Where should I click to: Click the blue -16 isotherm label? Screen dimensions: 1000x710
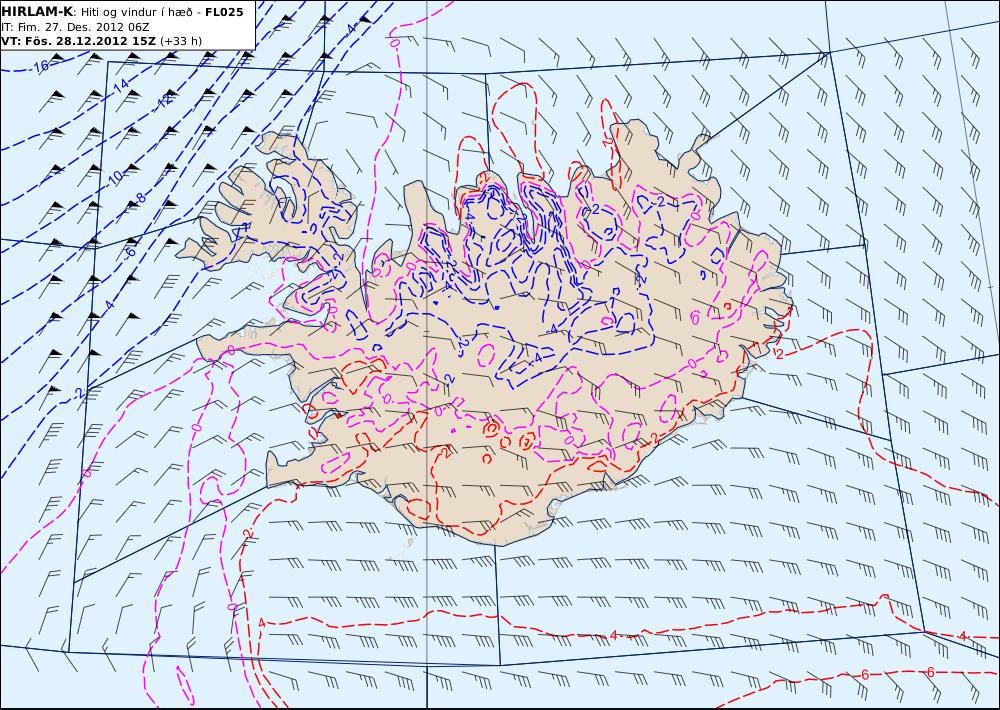[x=40, y=66]
